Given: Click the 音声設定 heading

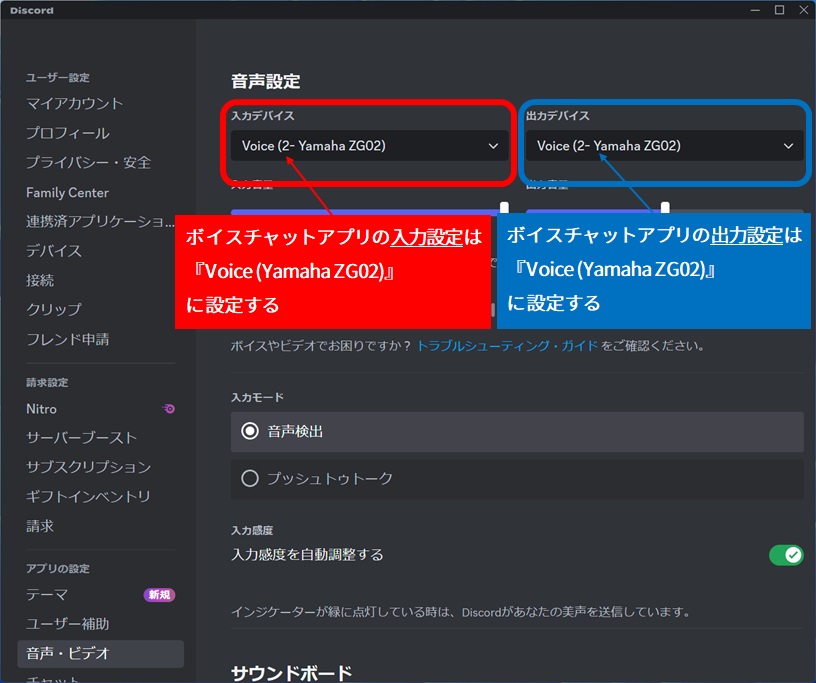Looking at the screenshot, I should coord(266,81).
